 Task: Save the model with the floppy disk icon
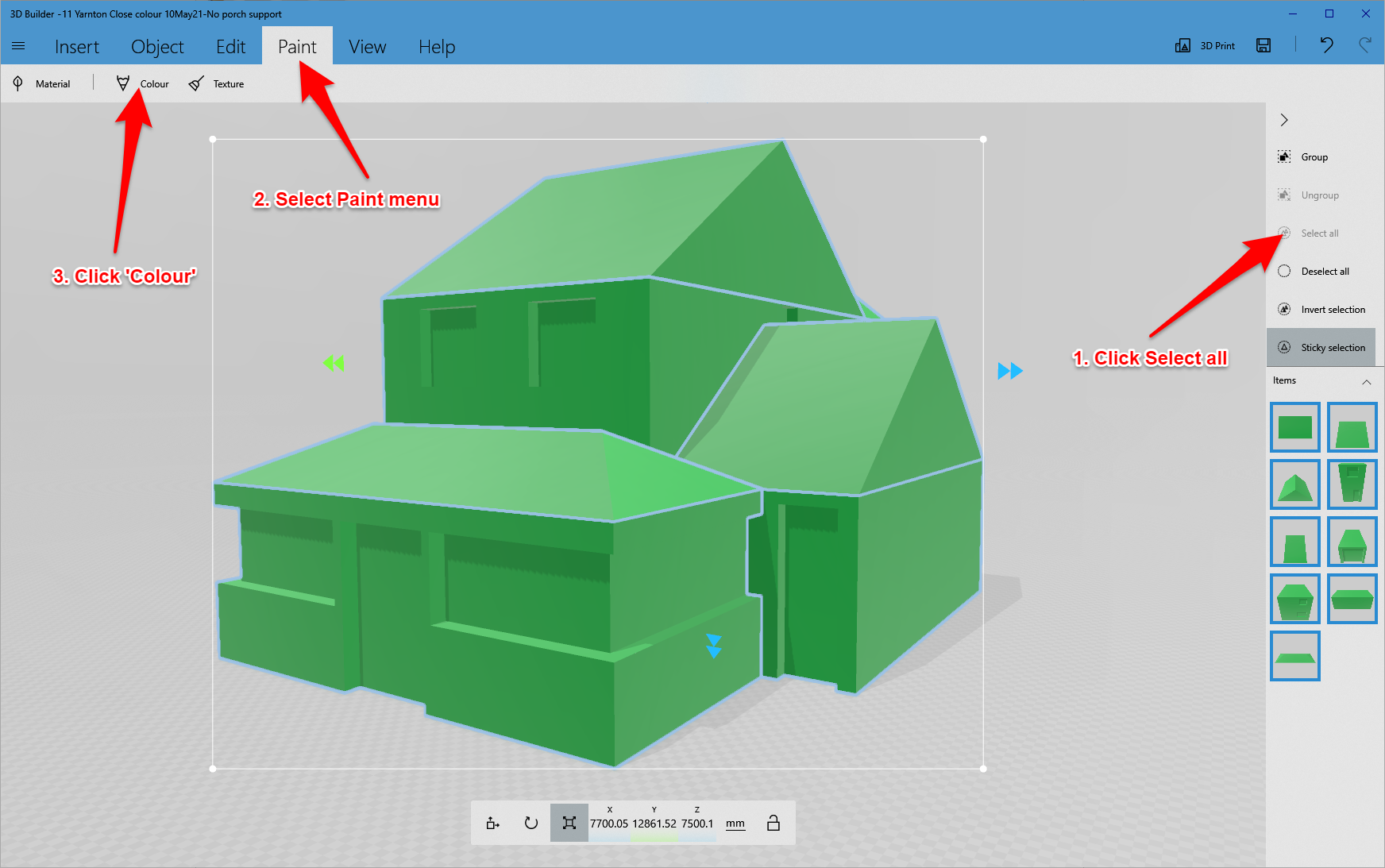click(1263, 45)
